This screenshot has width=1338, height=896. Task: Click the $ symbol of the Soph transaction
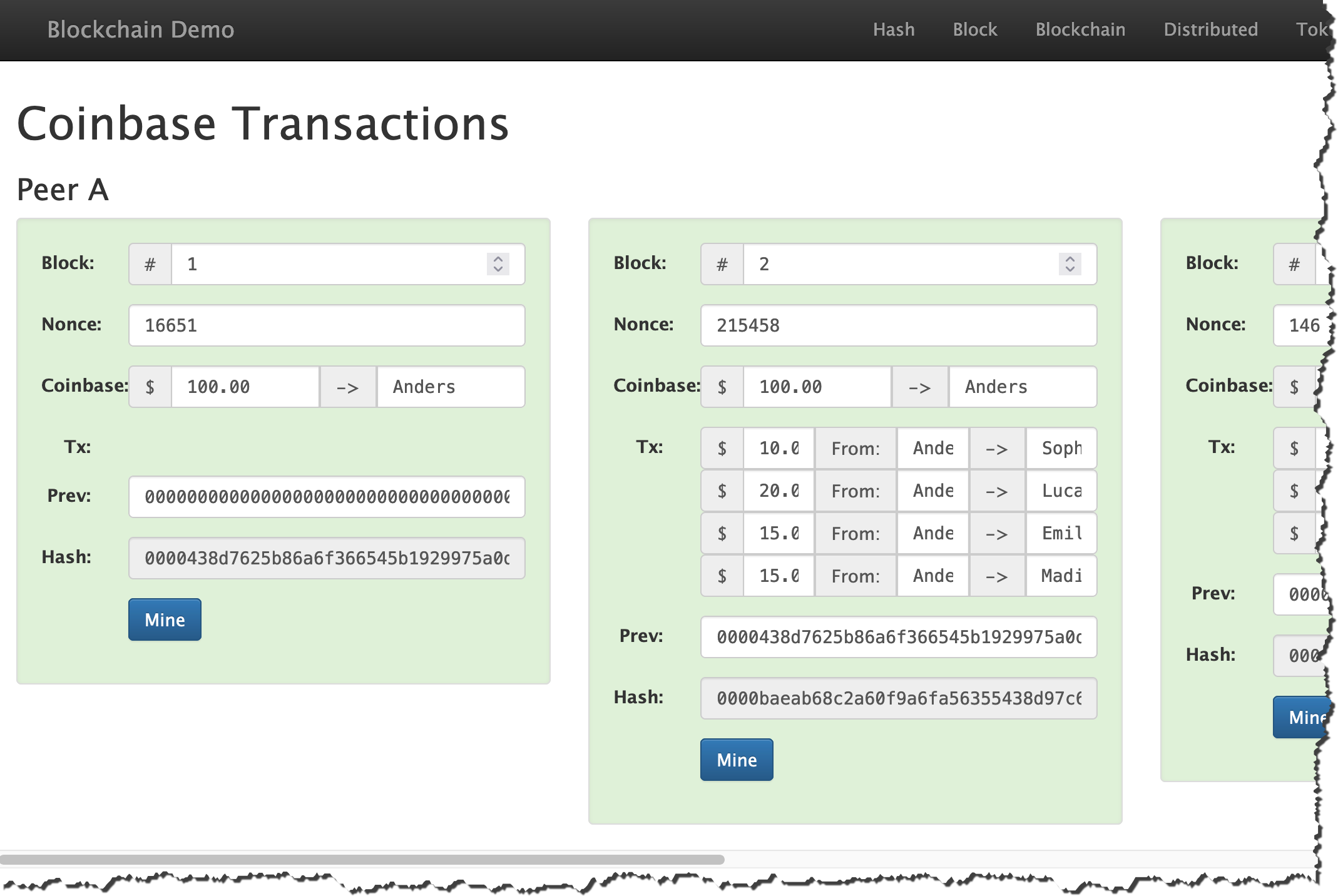(x=722, y=448)
